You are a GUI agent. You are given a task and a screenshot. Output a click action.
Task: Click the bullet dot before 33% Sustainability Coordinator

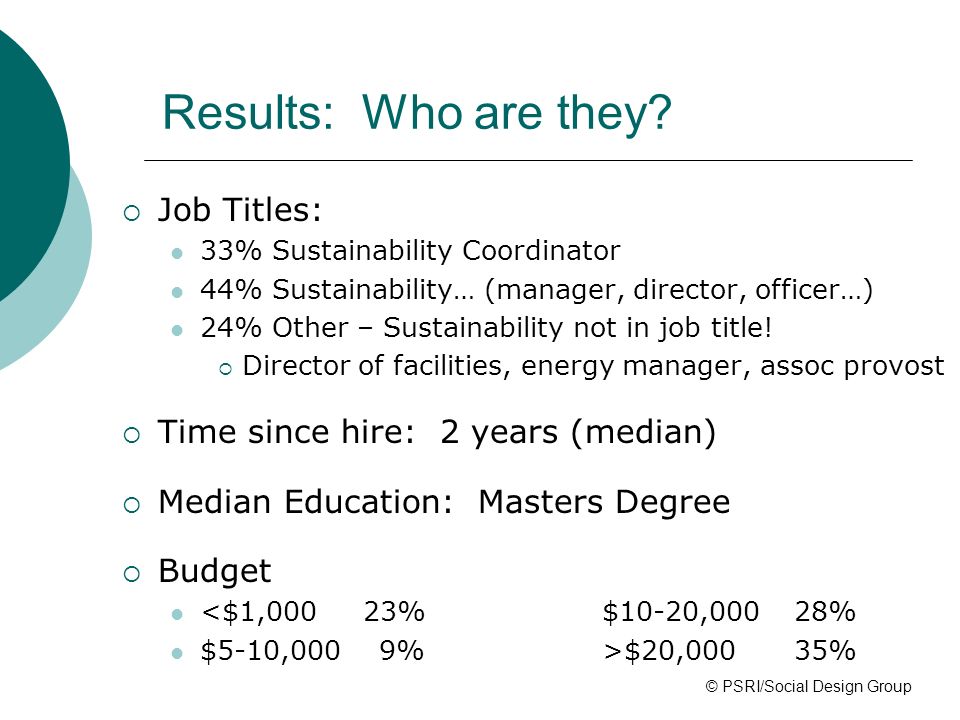coord(177,253)
